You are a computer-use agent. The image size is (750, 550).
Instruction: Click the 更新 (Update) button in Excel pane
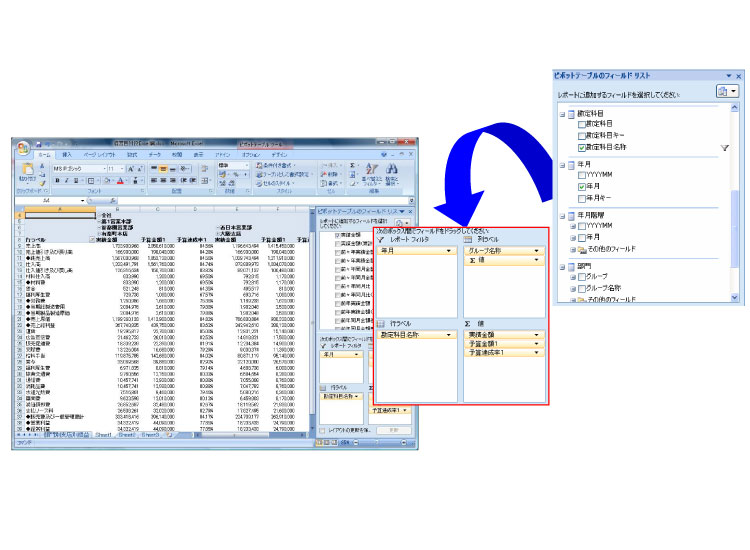coord(394,430)
